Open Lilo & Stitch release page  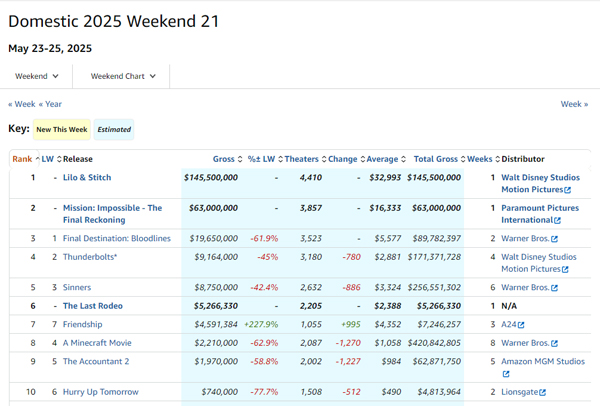(x=87, y=178)
